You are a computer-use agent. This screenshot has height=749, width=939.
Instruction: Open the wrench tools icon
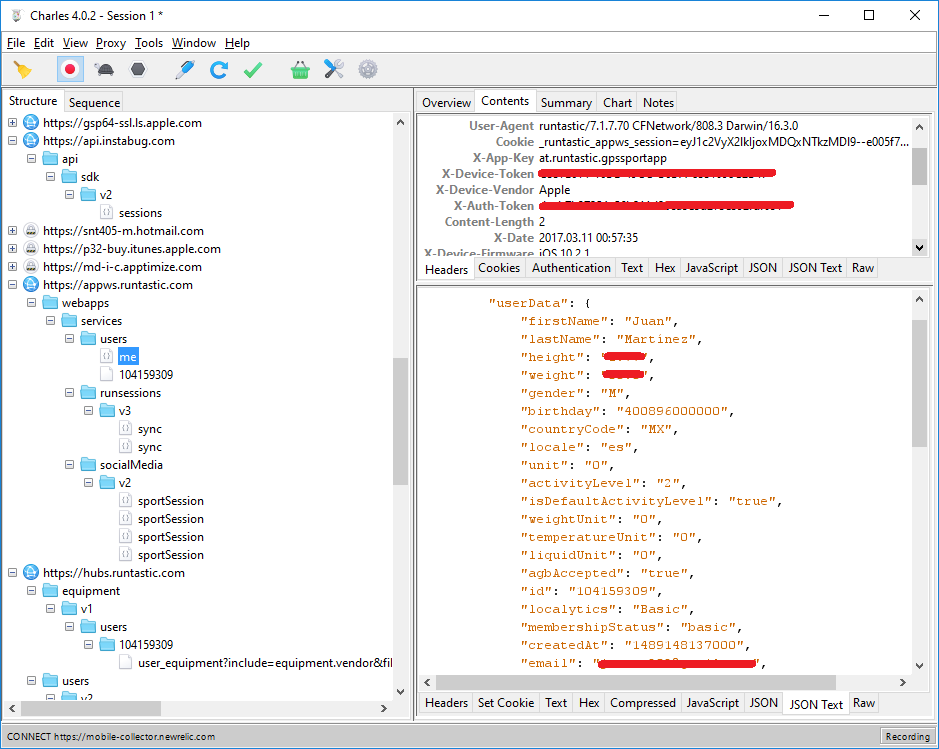click(x=334, y=70)
